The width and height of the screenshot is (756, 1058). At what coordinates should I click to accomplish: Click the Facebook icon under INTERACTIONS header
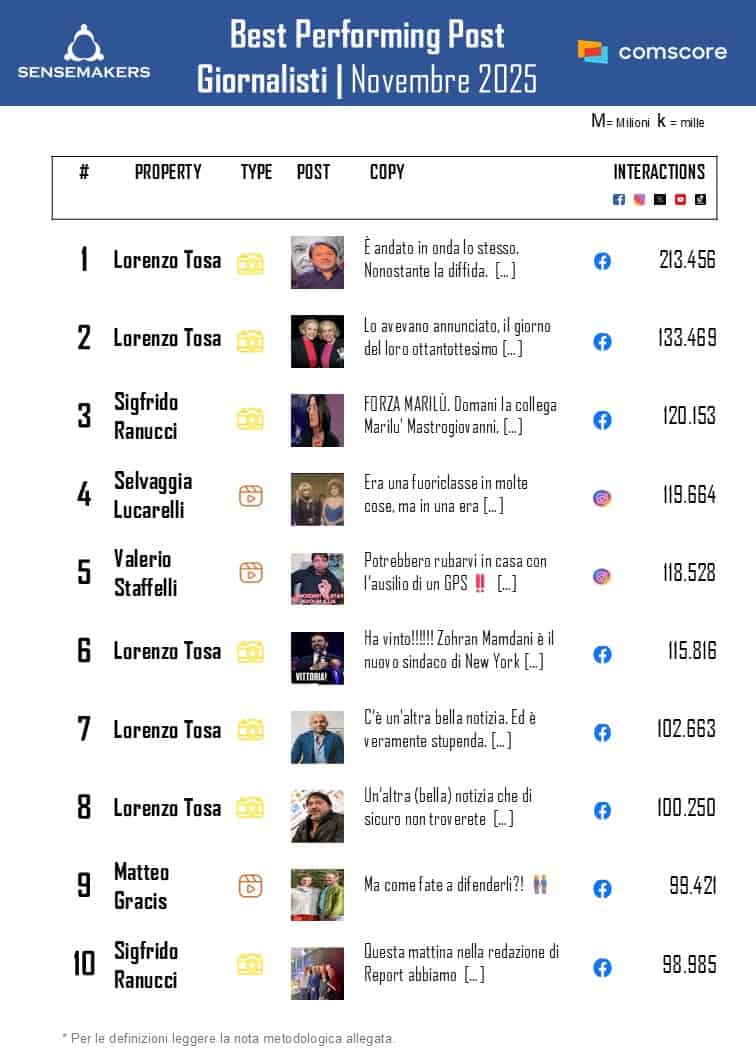[x=619, y=199]
